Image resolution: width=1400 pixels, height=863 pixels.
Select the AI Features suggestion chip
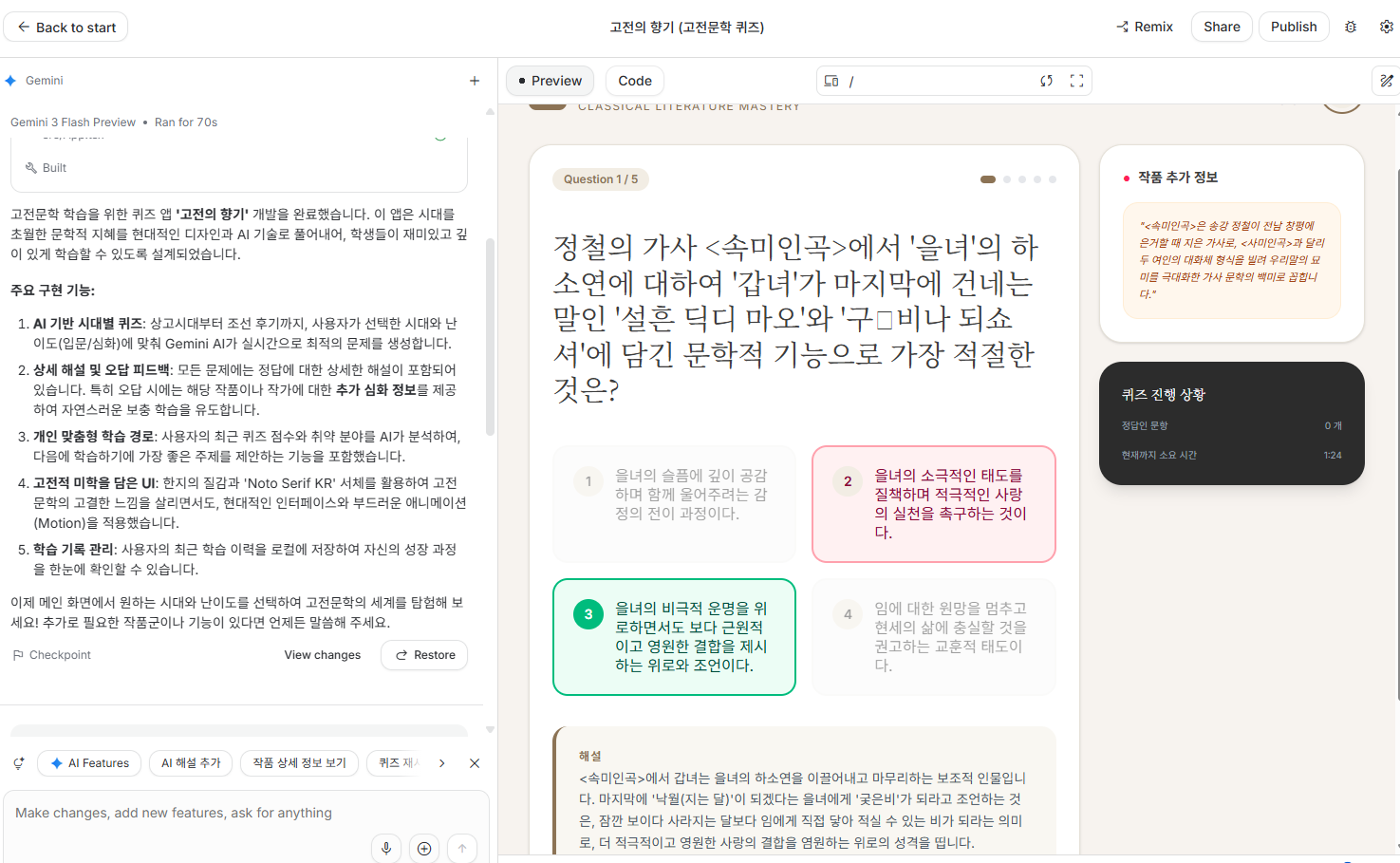[89, 763]
